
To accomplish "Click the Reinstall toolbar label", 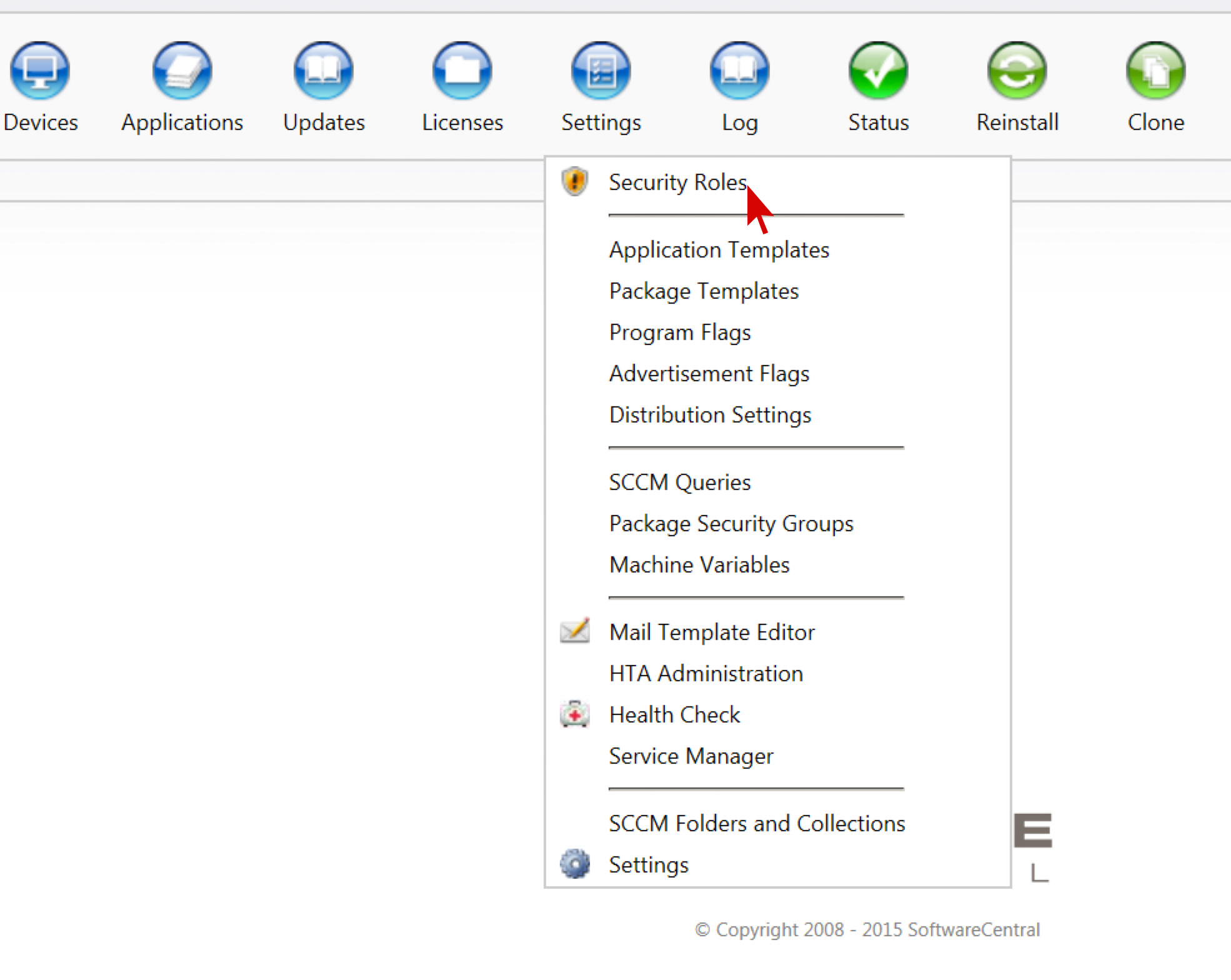I will click(x=1017, y=122).
